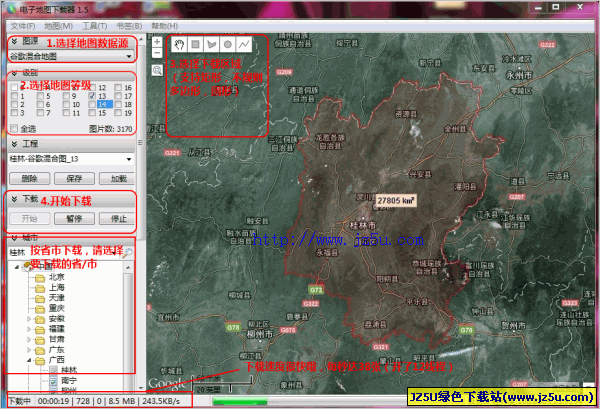Click the 福建 folder icon
Screen dimensions: 600x409
pos(40,329)
